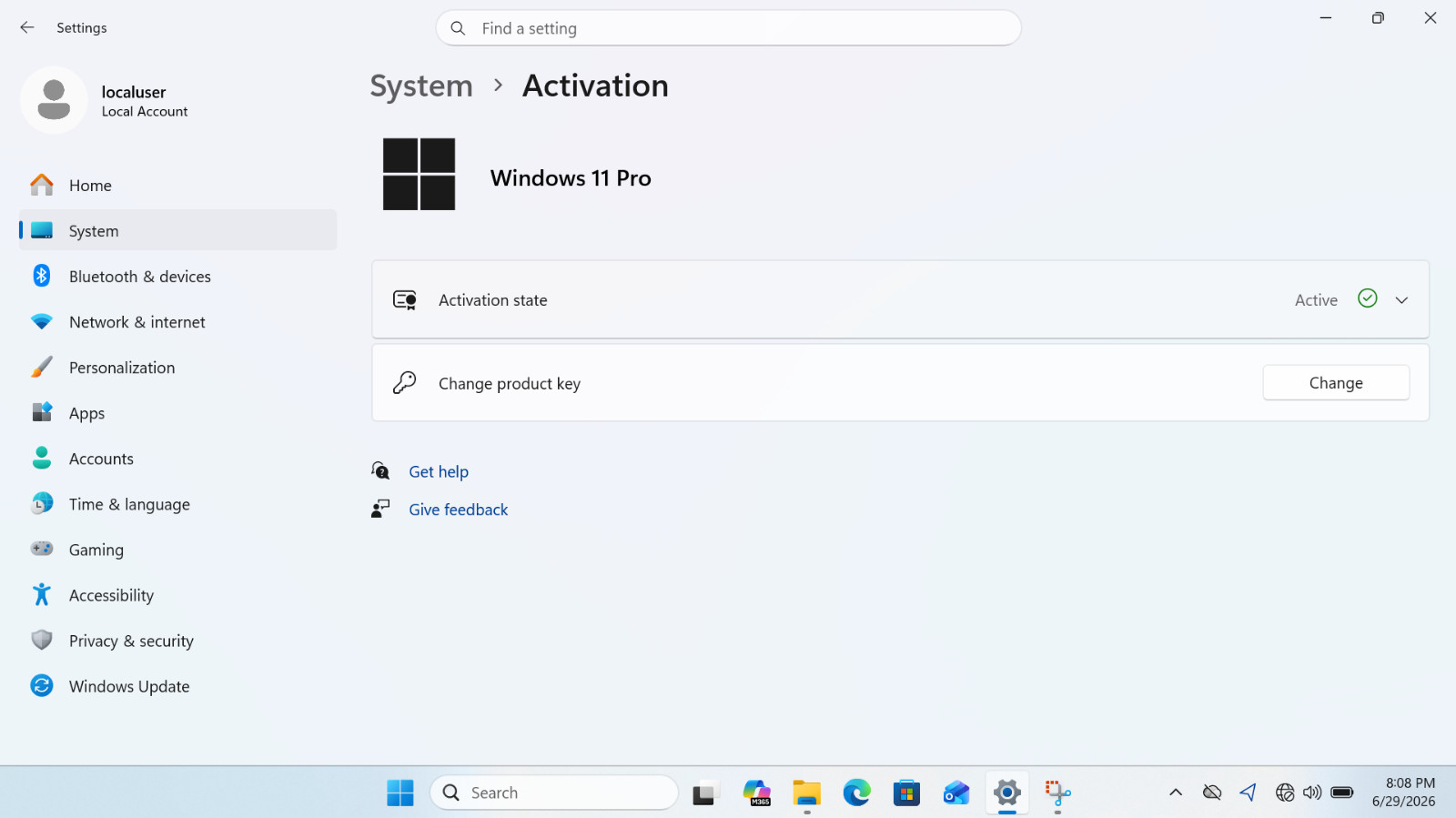This screenshot has height=818, width=1456.
Task: Click the battery icon in the tray
Action: (1342, 793)
